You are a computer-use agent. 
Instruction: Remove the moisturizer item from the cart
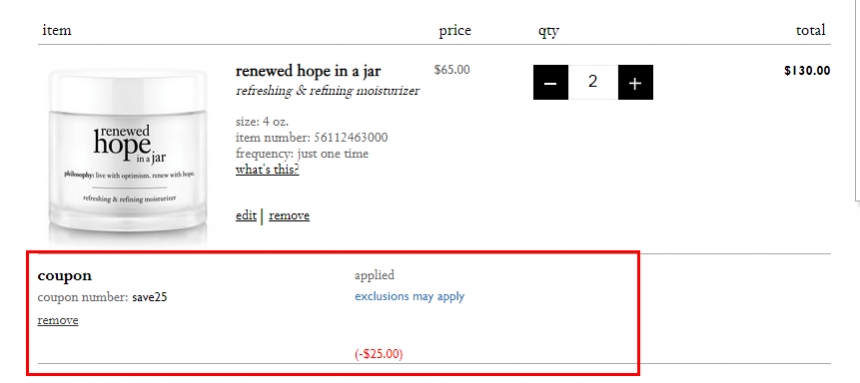click(x=289, y=216)
